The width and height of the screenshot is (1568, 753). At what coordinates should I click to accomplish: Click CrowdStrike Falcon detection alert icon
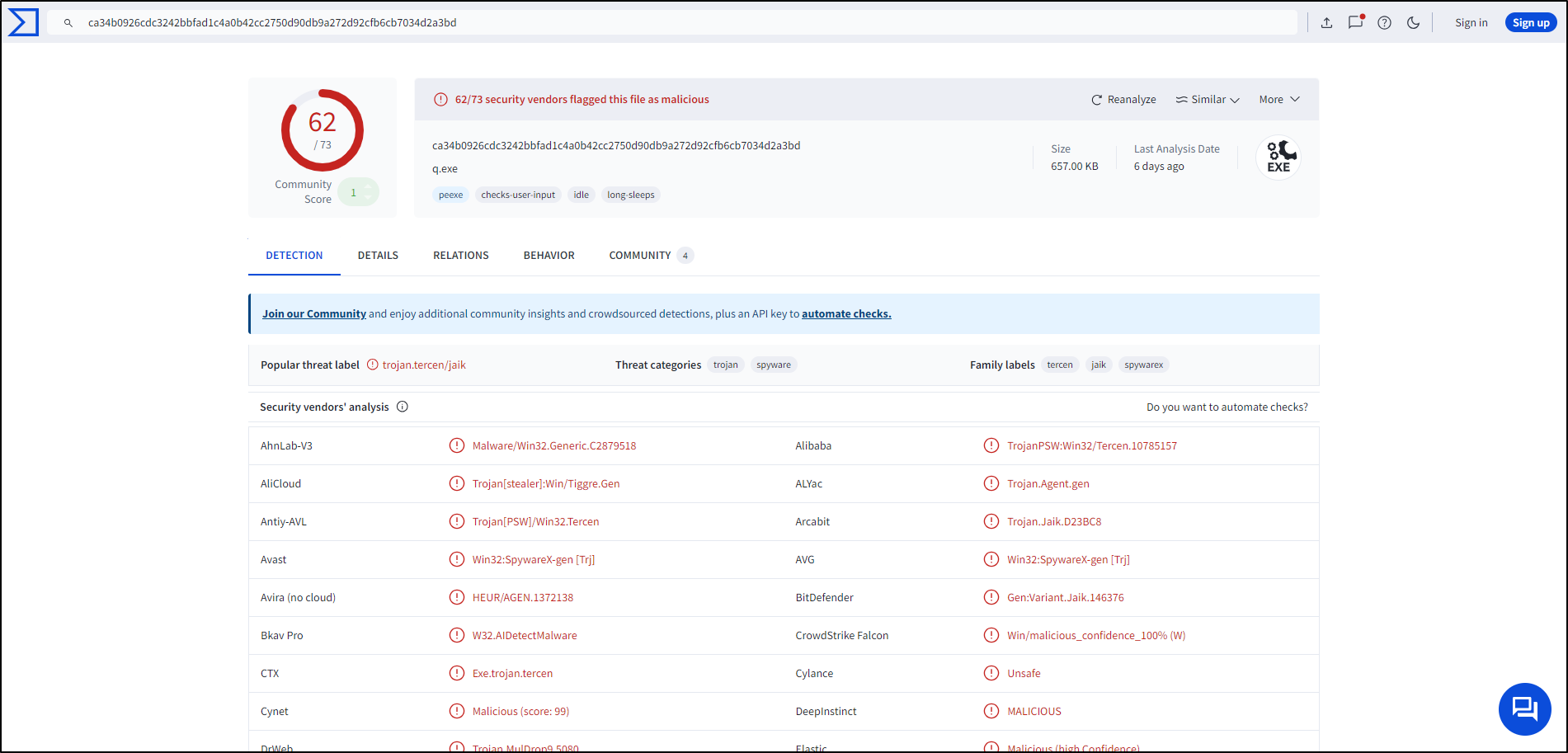point(991,635)
